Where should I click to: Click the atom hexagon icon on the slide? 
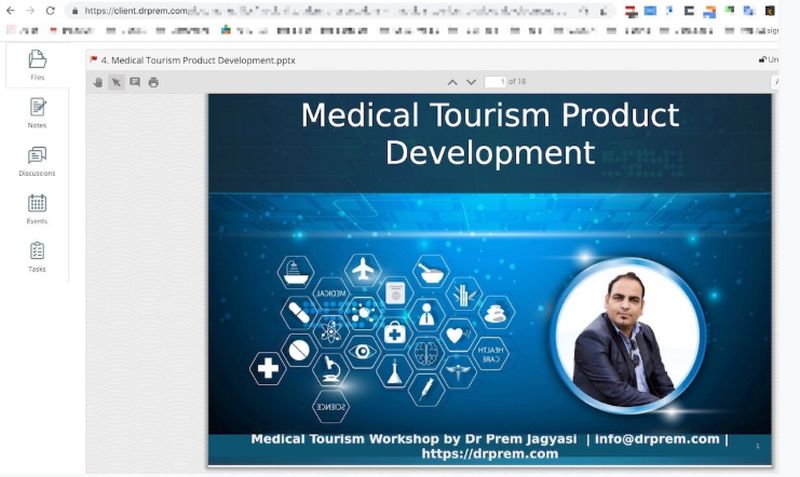pyautogui.click(x=331, y=331)
